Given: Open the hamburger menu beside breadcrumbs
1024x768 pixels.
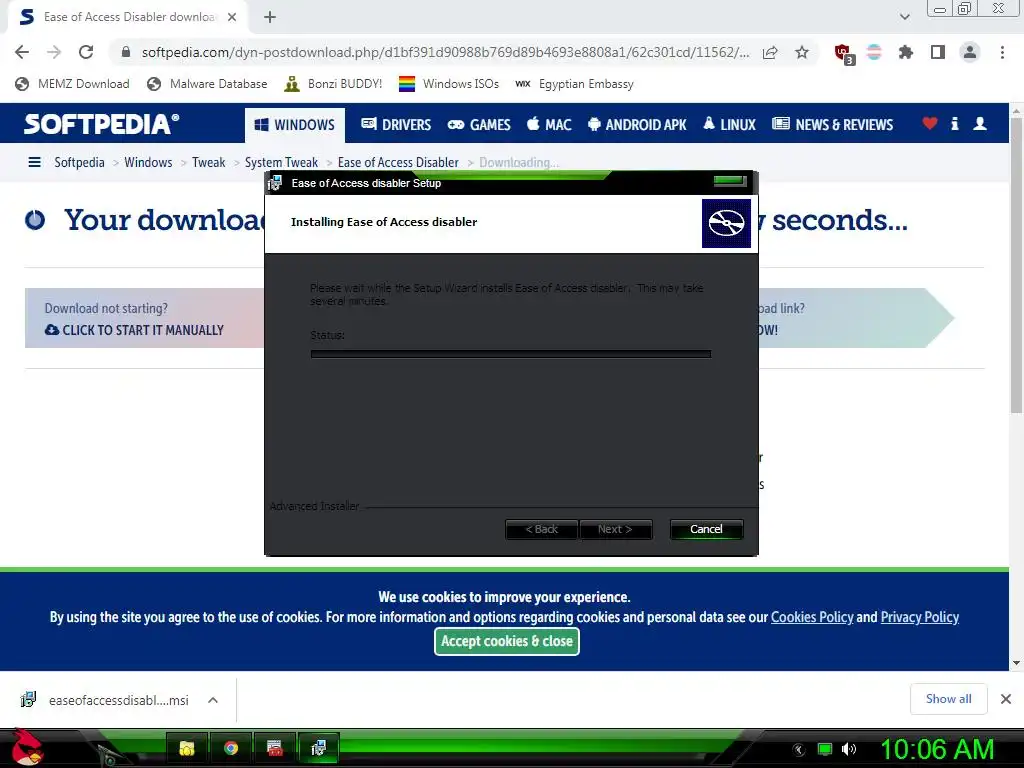Looking at the screenshot, I should (35, 162).
